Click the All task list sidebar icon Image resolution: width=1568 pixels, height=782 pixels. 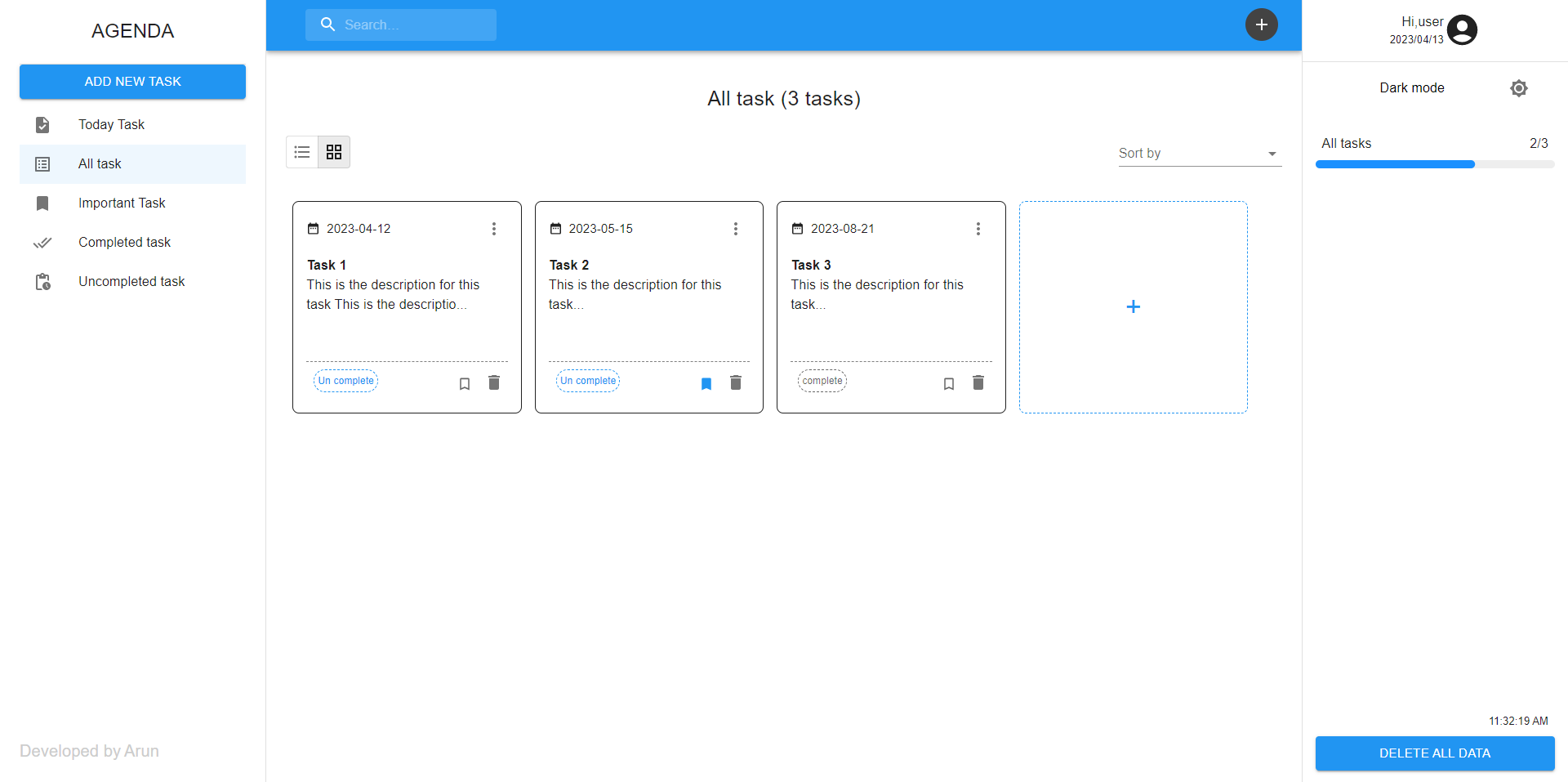point(42,164)
